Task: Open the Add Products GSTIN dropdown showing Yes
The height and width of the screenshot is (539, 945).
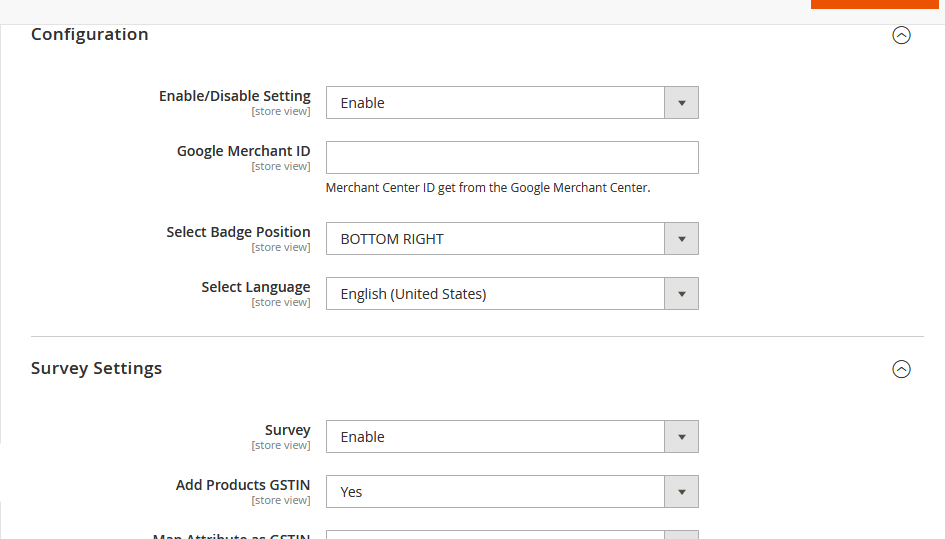Action: pyautogui.click(x=495, y=492)
